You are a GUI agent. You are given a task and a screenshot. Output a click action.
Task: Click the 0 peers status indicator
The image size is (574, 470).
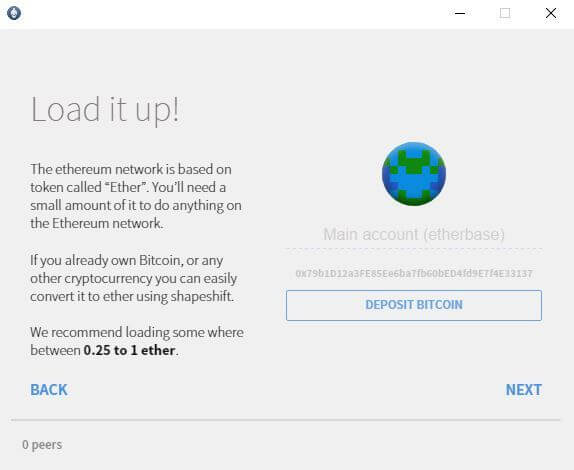pyautogui.click(x=42, y=445)
